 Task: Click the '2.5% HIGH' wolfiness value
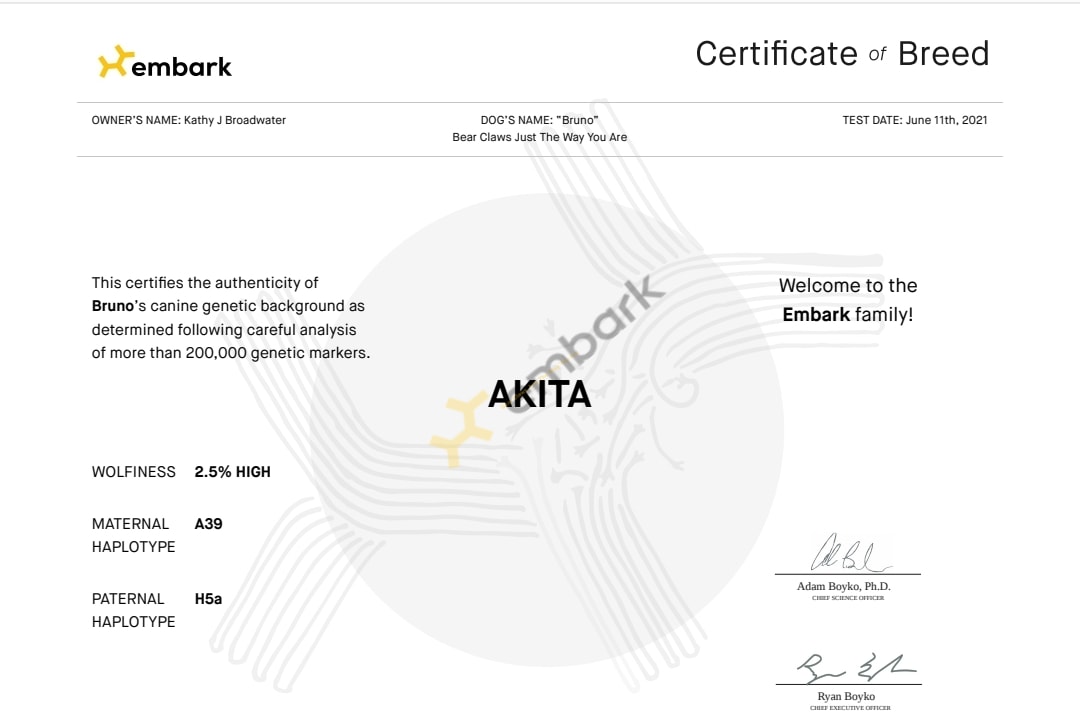coord(232,472)
